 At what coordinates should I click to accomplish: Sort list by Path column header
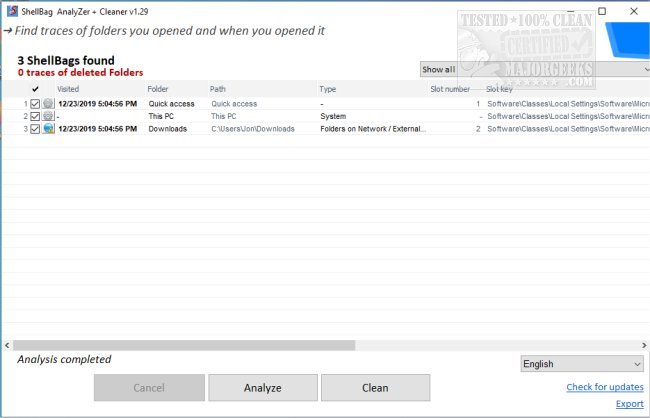pos(218,89)
